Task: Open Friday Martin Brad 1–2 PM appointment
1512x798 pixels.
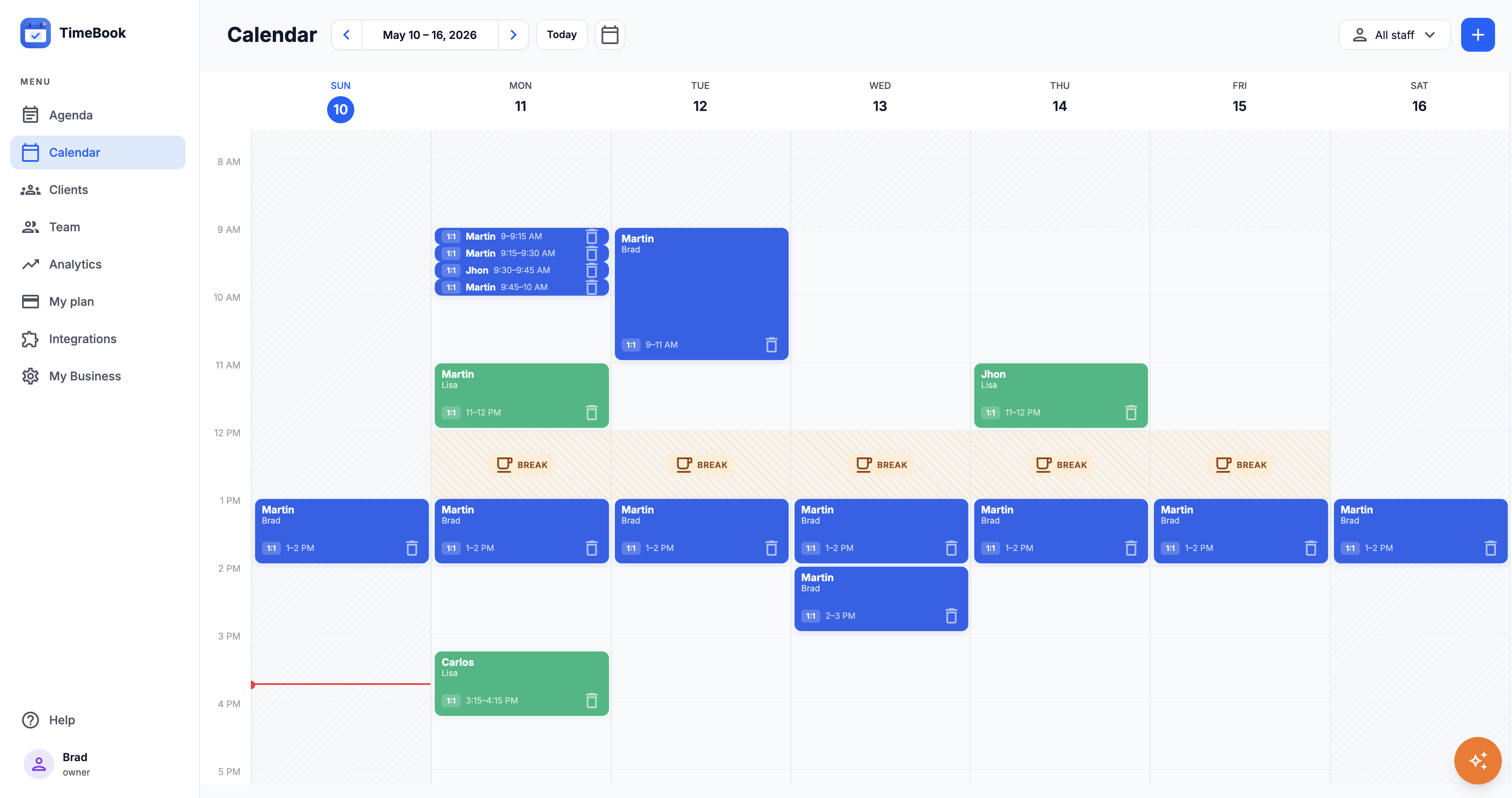Action: [x=1240, y=531]
